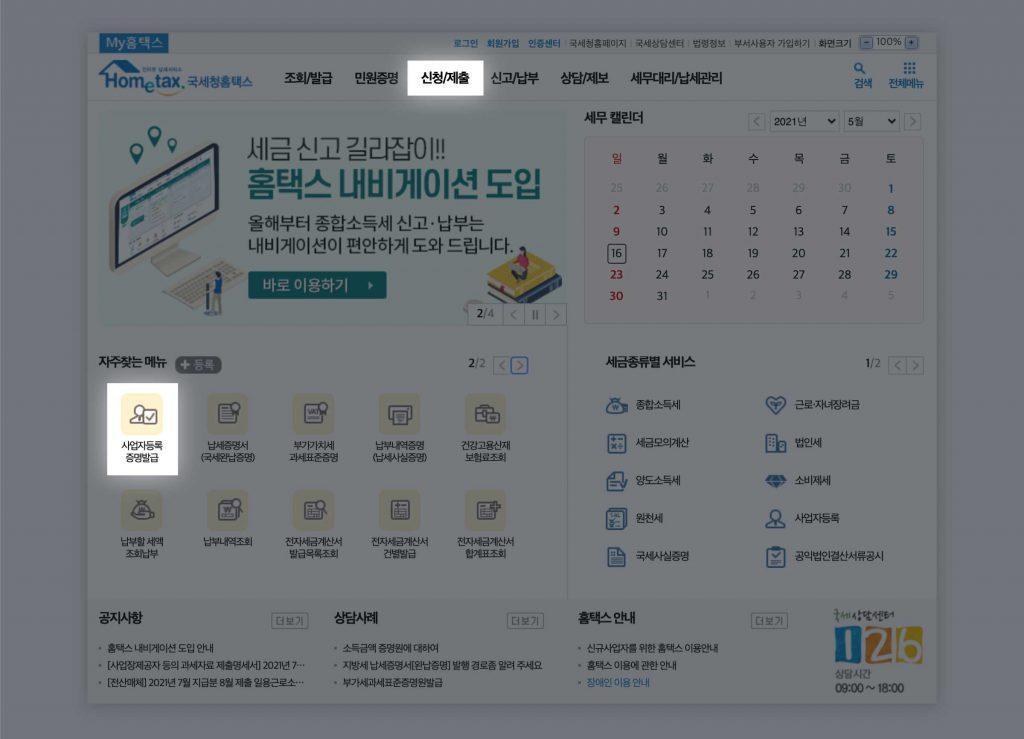Click 로그인 link at top
The height and width of the screenshot is (739, 1024).
(466, 43)
